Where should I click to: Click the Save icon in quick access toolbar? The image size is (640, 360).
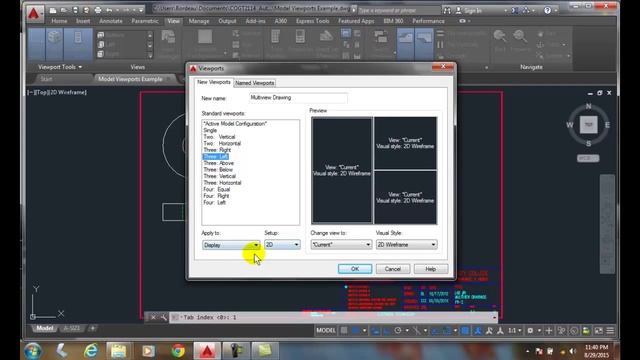click(x=75, y=10)
